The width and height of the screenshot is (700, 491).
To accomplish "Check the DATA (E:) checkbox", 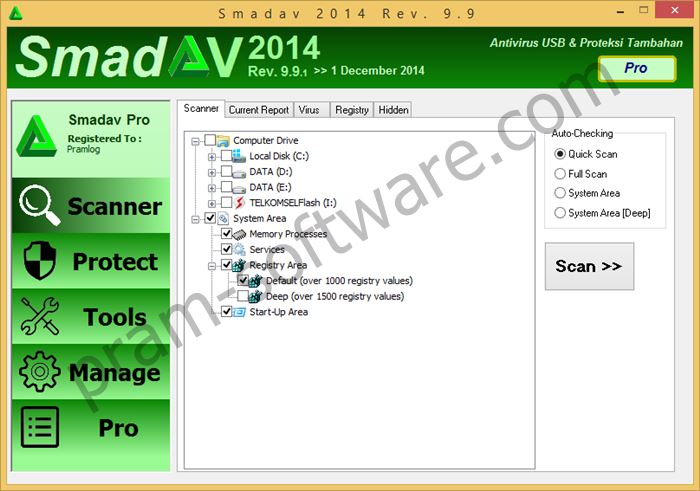I will click(x=226, y=187).
